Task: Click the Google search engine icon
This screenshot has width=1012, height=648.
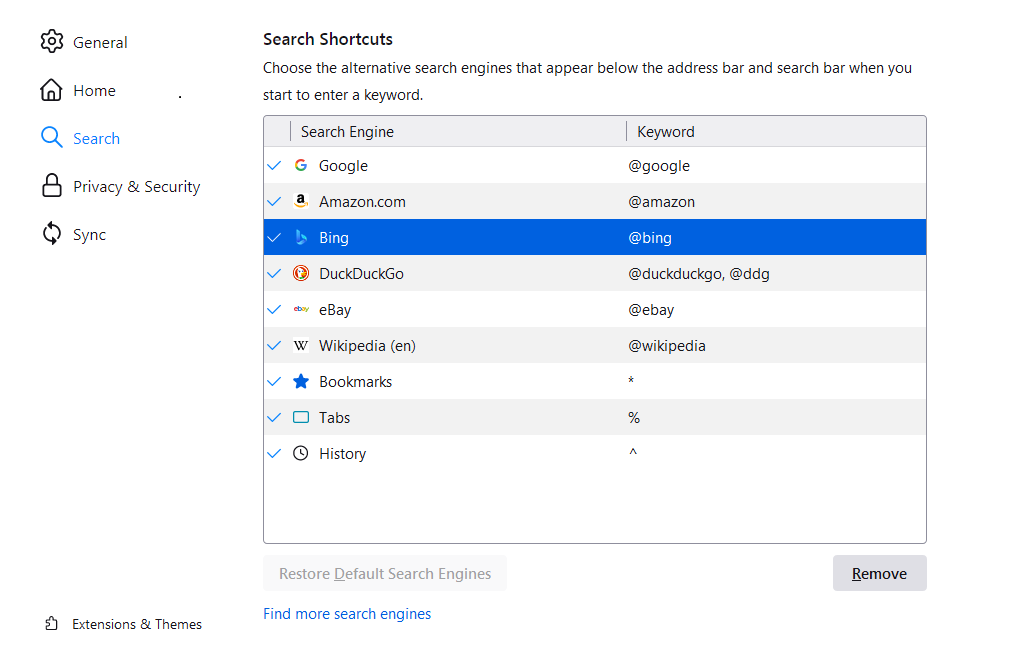Action: click(x=300, y=165)
